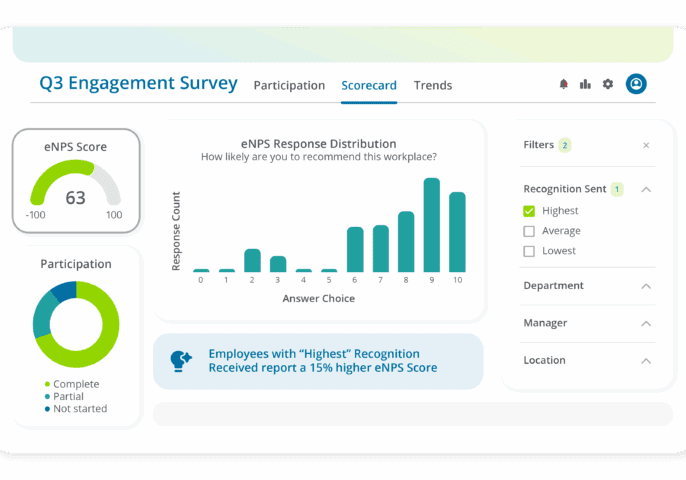Expand the Department filter section
The height and width of the screenshot is (480, 686).
[646, 286]
